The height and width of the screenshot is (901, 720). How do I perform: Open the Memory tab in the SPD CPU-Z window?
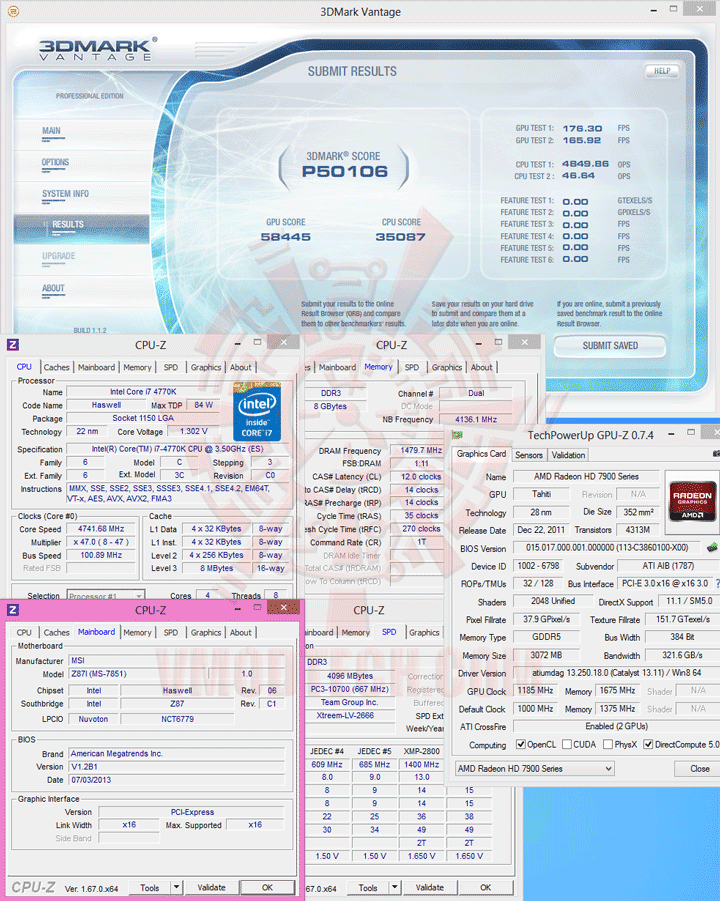pyautogui.click(x=356, y=633)
